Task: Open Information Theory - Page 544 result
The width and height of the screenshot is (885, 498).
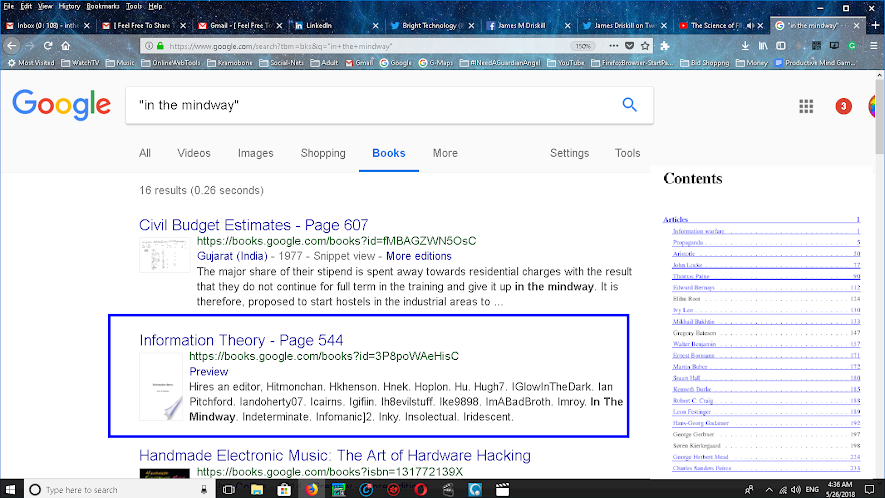Action: 241,340
